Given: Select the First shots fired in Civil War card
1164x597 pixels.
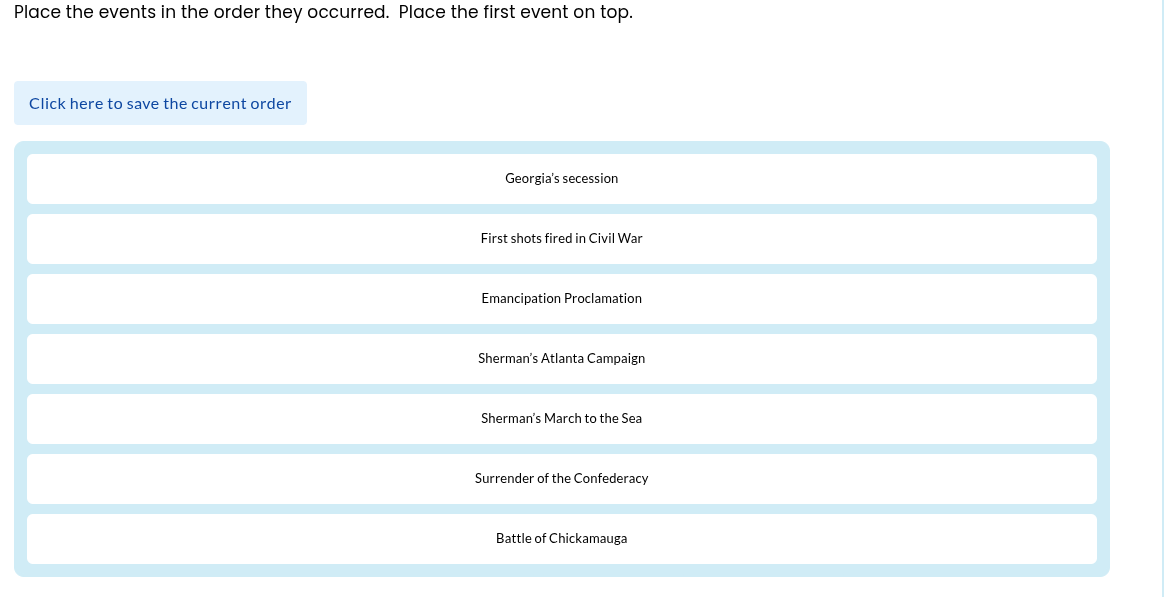Looking at the screenshot, I should click(x=561, y=238).
